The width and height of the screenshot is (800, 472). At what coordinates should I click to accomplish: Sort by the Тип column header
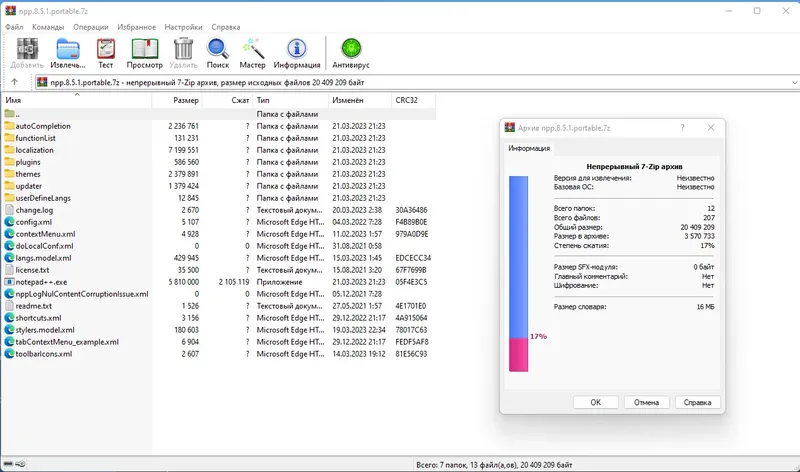(x=291, y=100)
